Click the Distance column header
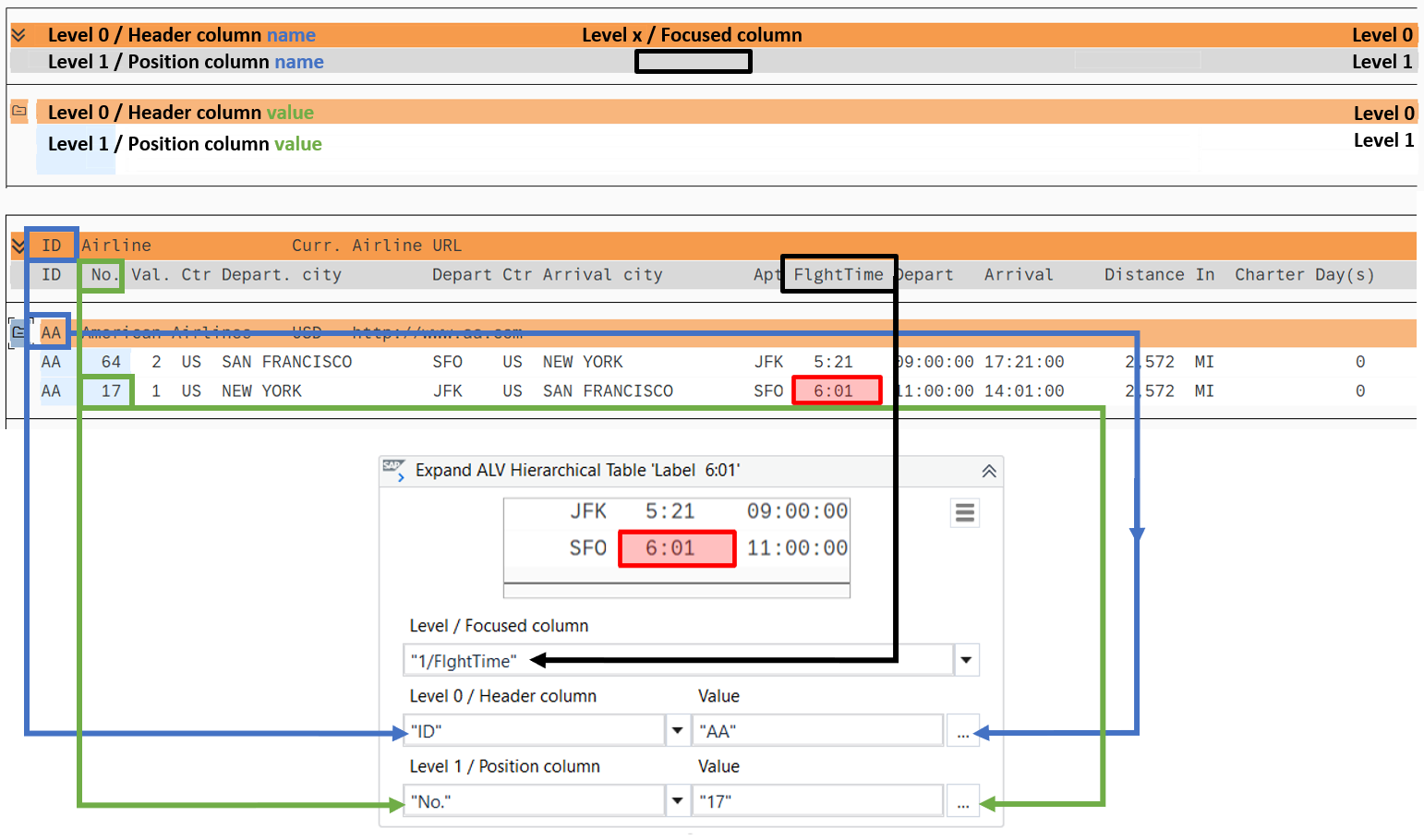 coord(1144,274)
